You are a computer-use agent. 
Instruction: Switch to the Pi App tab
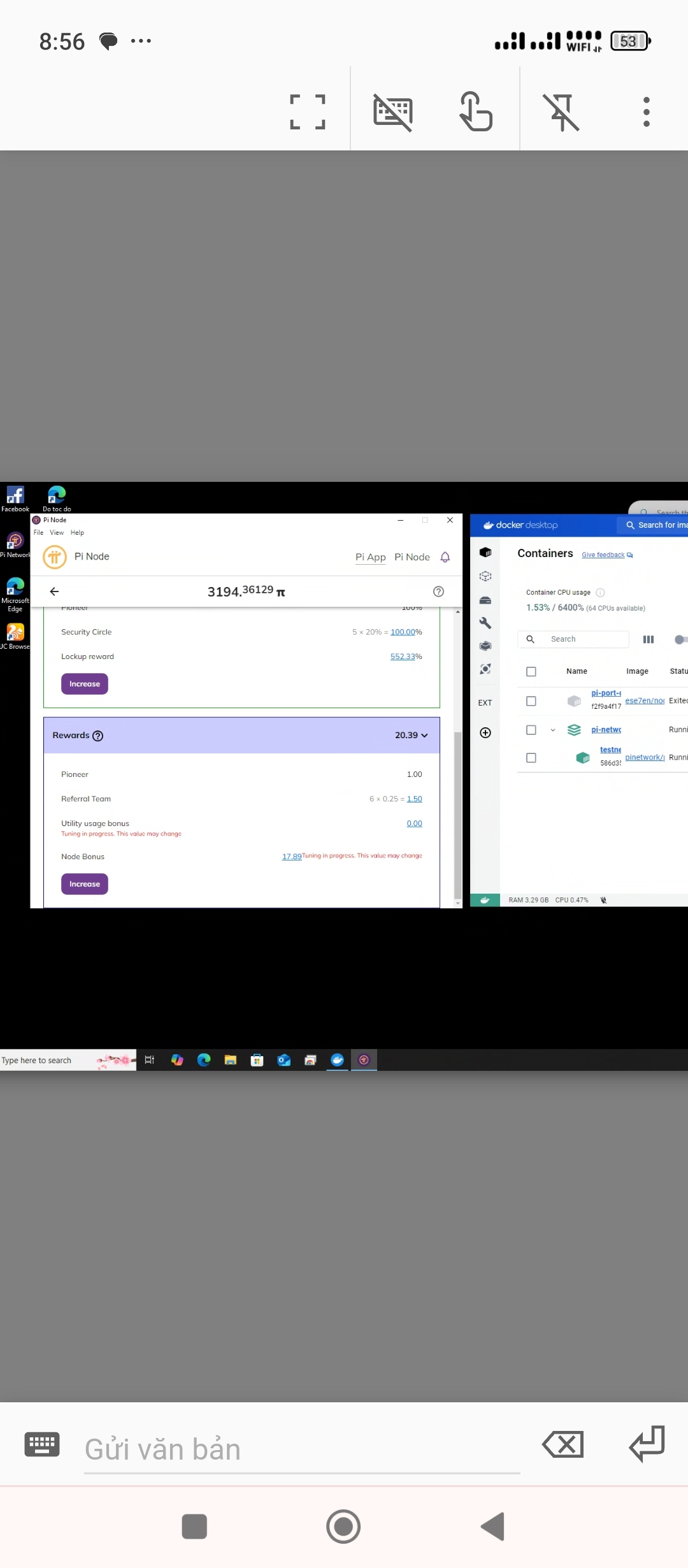point(370,557)
